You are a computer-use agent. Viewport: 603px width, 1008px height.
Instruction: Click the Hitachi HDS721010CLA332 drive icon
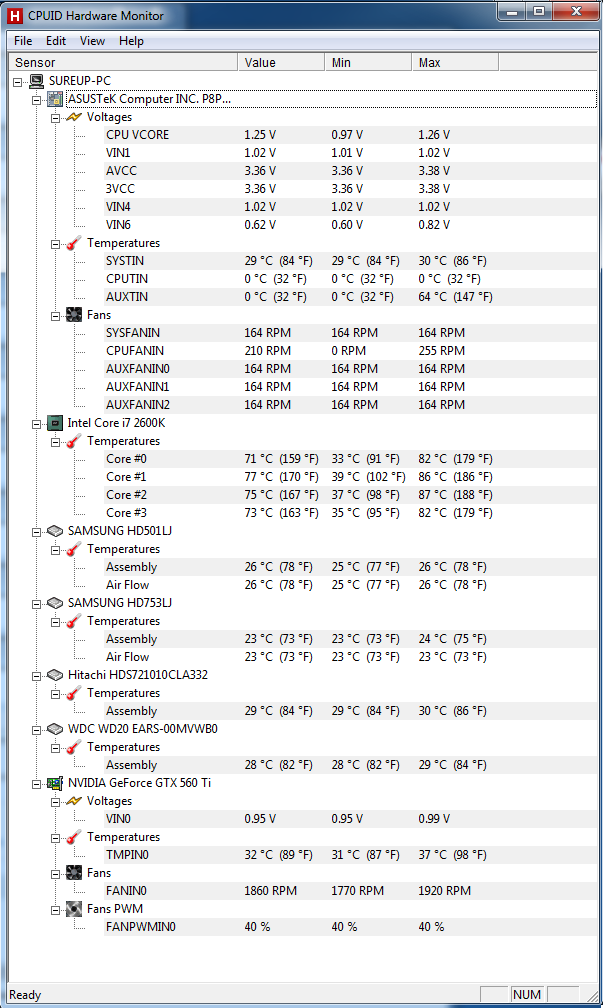(55, 675)
